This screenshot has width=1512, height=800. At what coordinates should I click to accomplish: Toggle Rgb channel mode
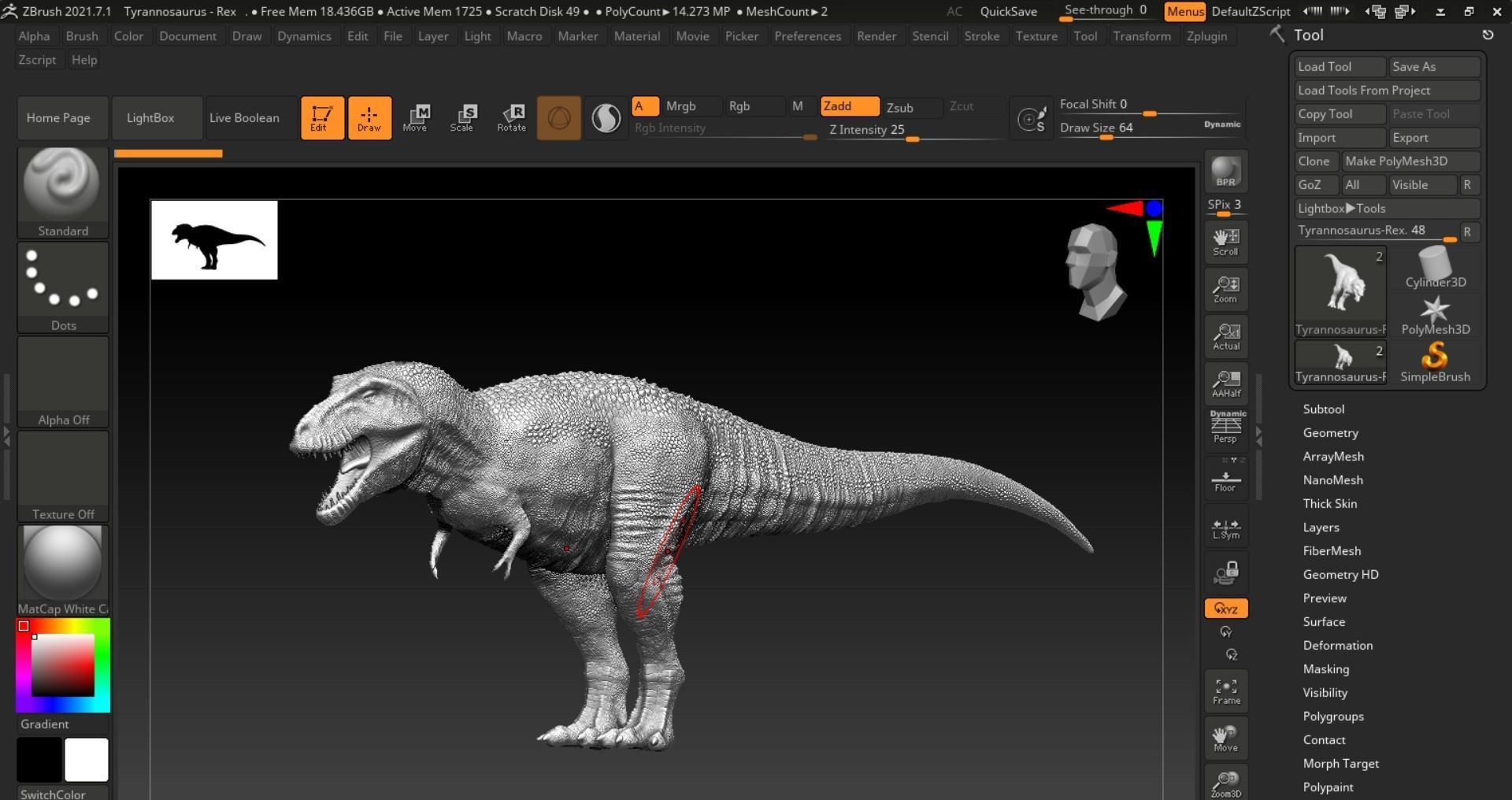coord(754,106)
